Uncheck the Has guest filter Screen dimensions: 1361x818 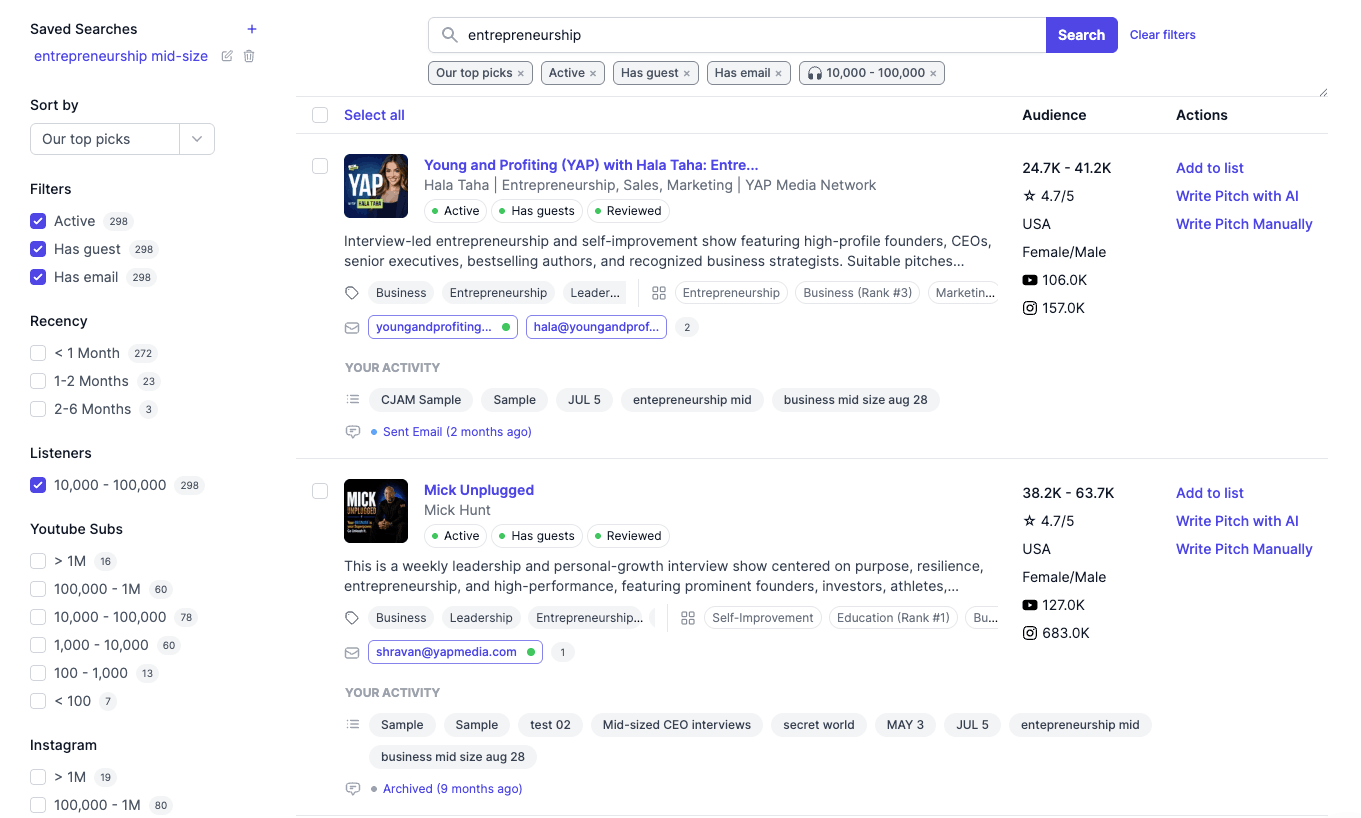tap(38, 249)
